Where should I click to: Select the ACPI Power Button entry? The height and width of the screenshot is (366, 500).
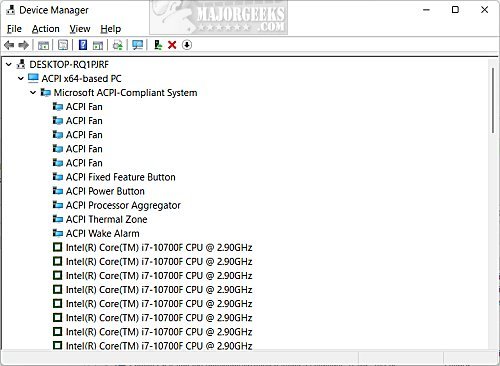pos(105,191)
